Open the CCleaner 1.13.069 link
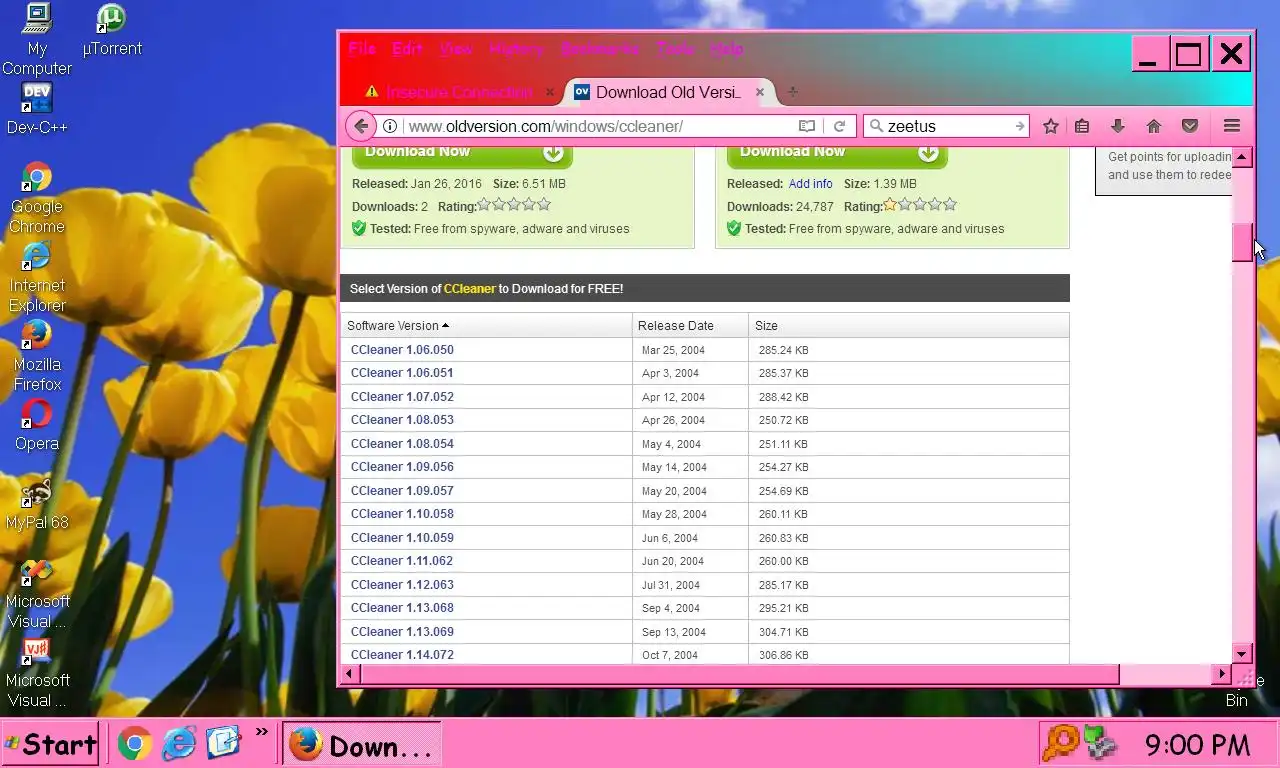This screenshot has width=1280, height=768. tap(402, 632)
